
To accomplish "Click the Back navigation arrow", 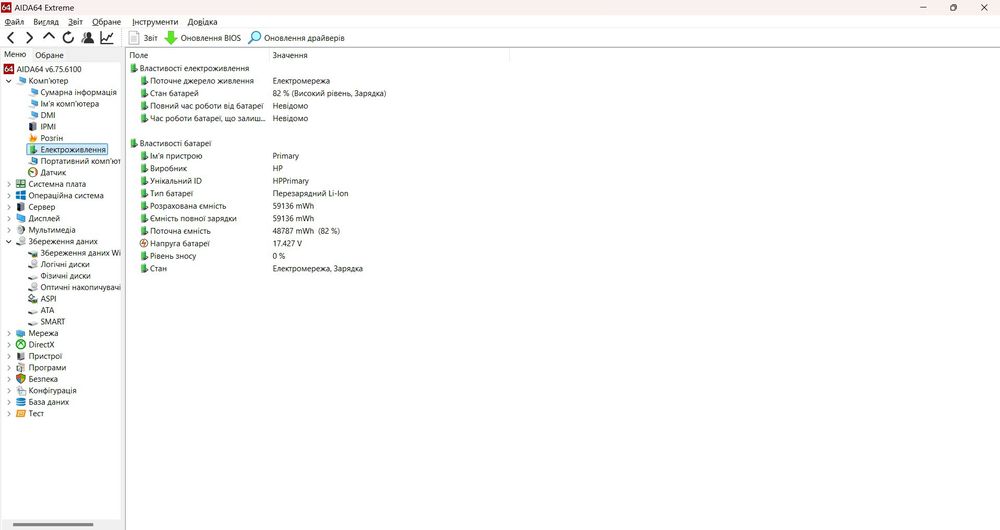I will [x=11, y=38].
